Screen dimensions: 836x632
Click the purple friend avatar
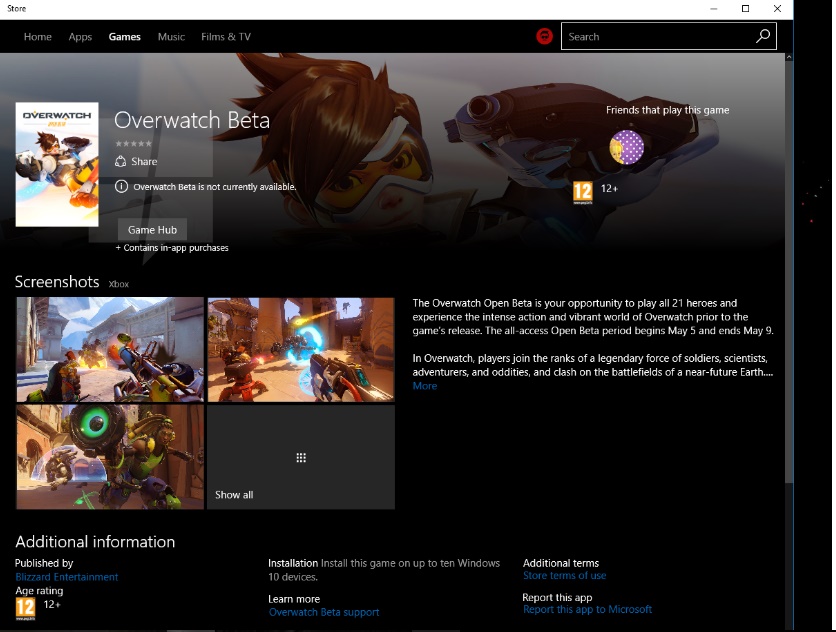627,148
